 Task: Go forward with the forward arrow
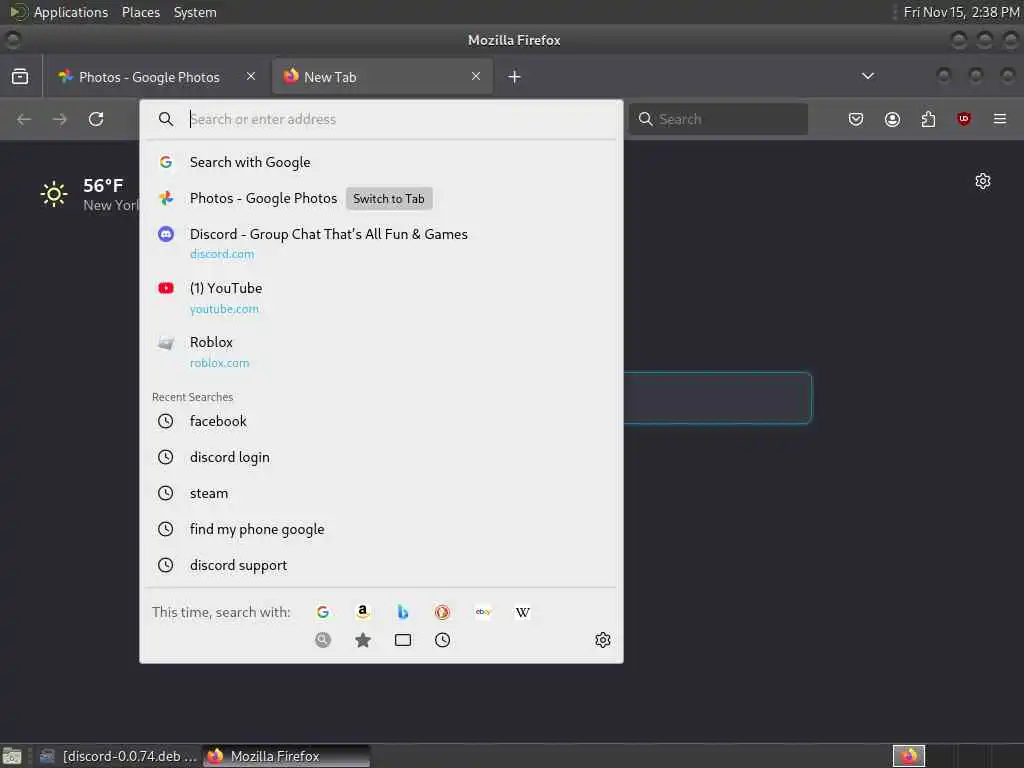point(59,120)
